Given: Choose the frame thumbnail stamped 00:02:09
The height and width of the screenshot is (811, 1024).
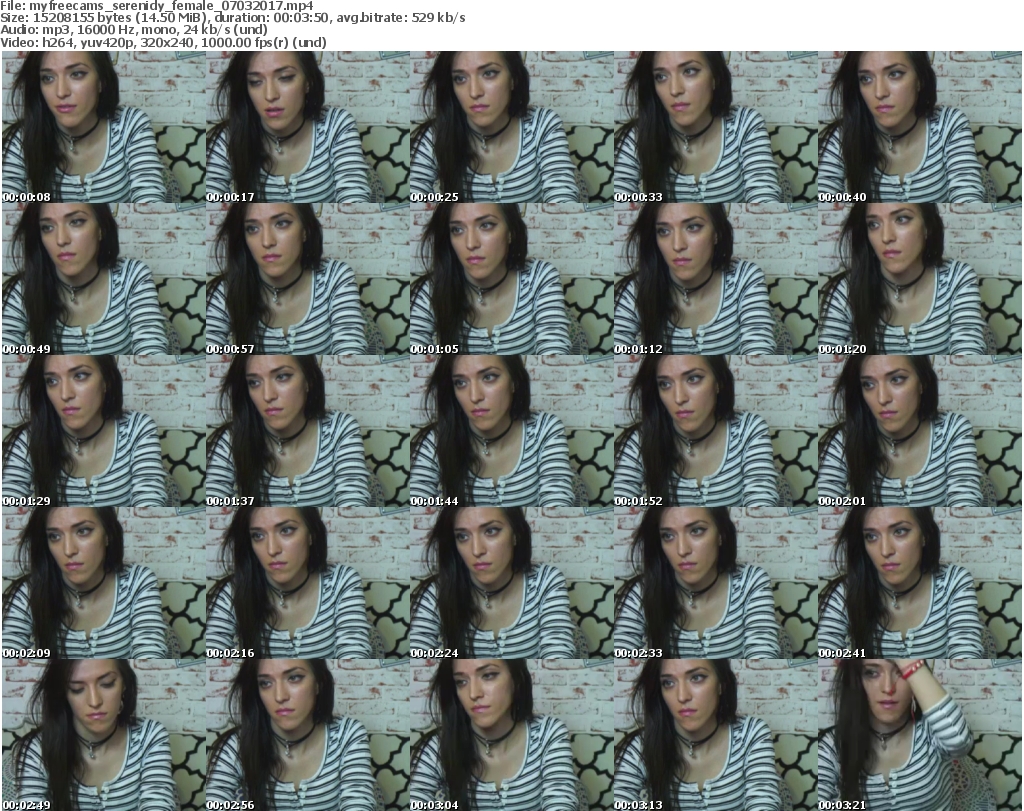Looking at the screenshot, I should coord(103,583).
